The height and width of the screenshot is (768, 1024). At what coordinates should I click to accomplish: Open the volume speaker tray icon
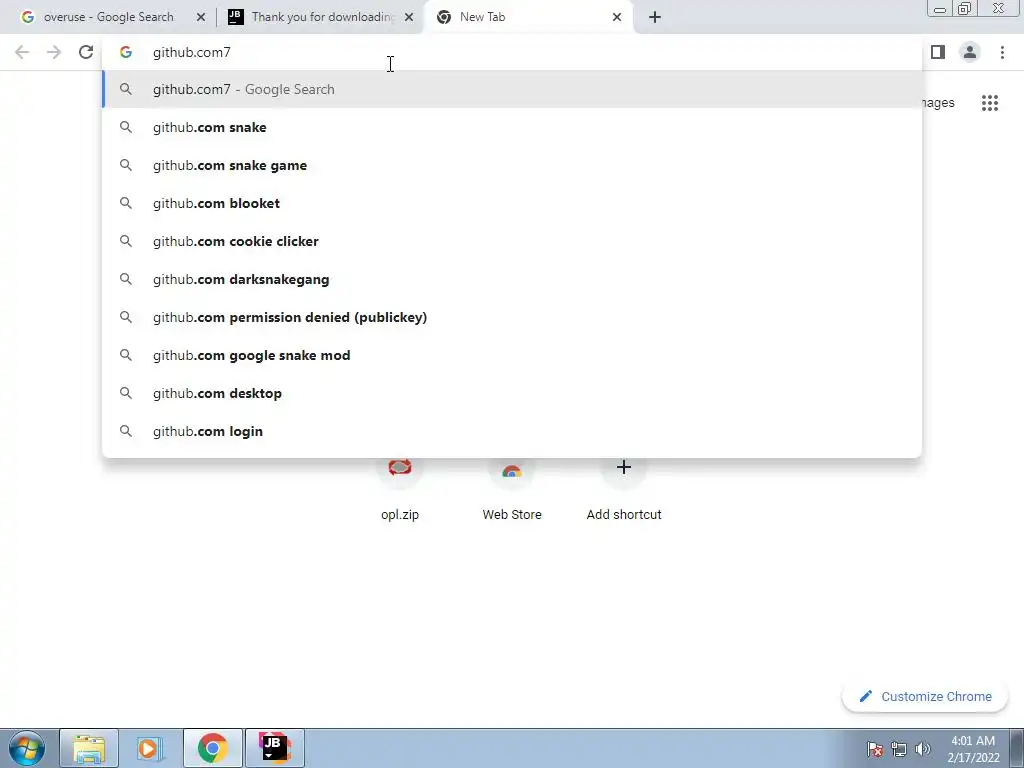click(922, 749)
